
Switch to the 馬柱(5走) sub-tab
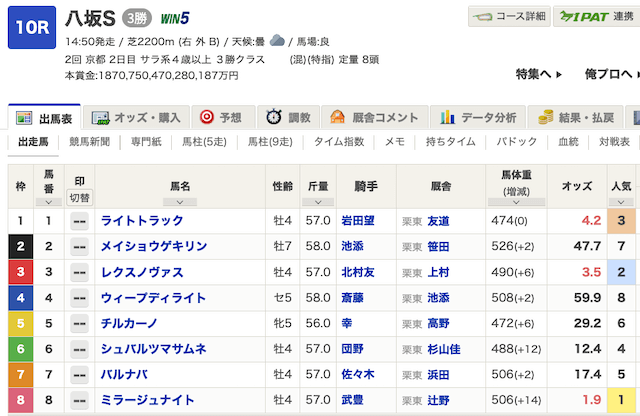tap(205, 142)
